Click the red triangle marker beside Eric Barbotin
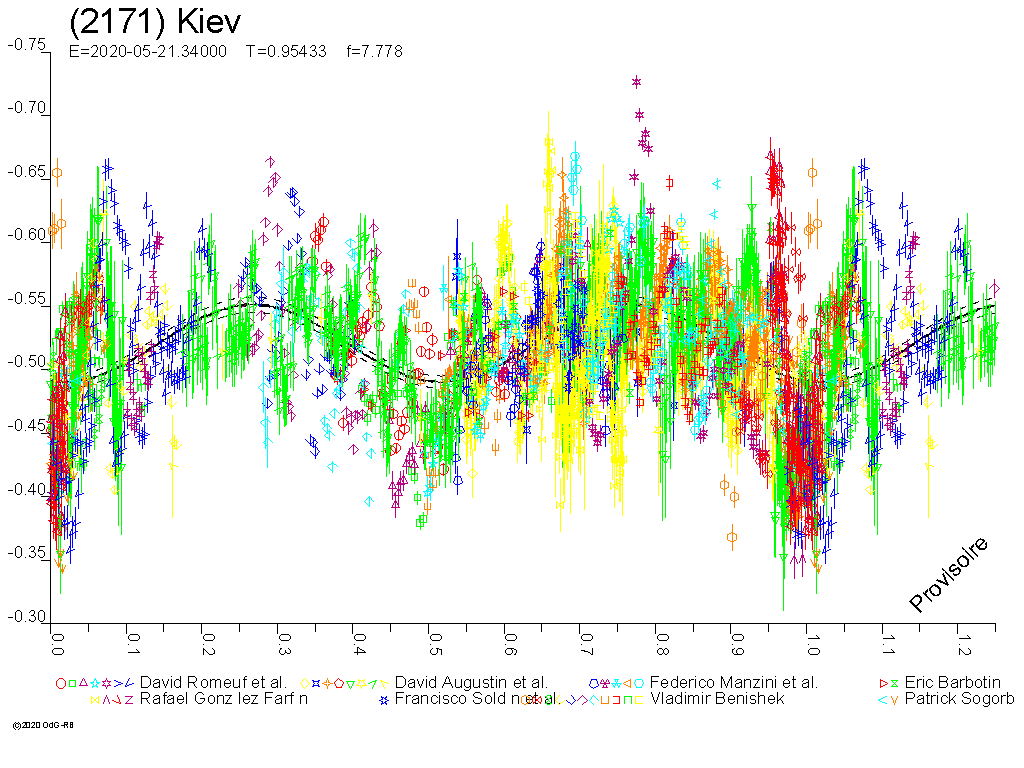1024x768 pixels. coord(883,683)
